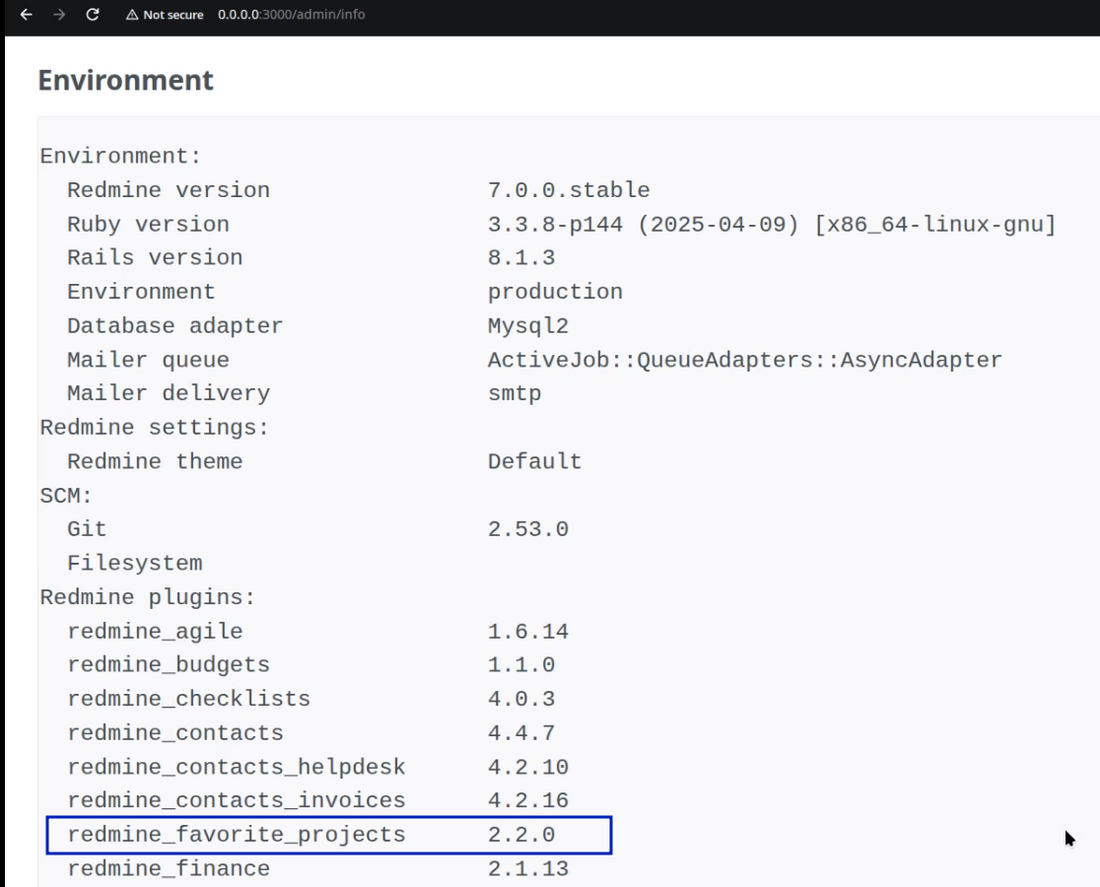
Task: Click the Not secure warning indicator
Action: [164, 15]
